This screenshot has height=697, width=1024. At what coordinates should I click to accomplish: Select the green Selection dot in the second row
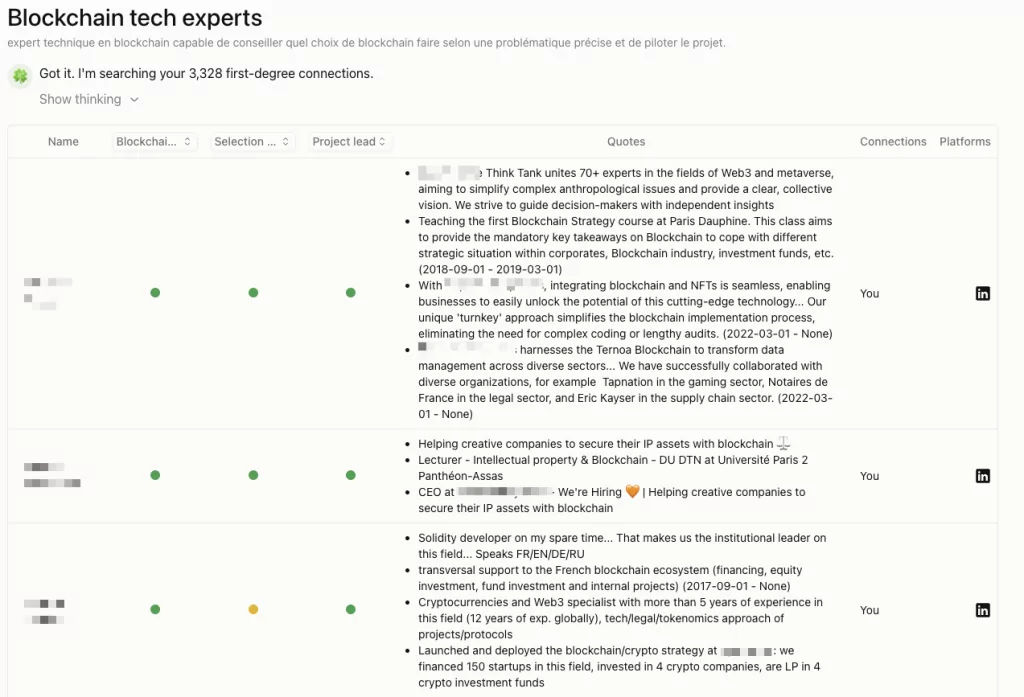pyautogui.click(x=253, y=475)
